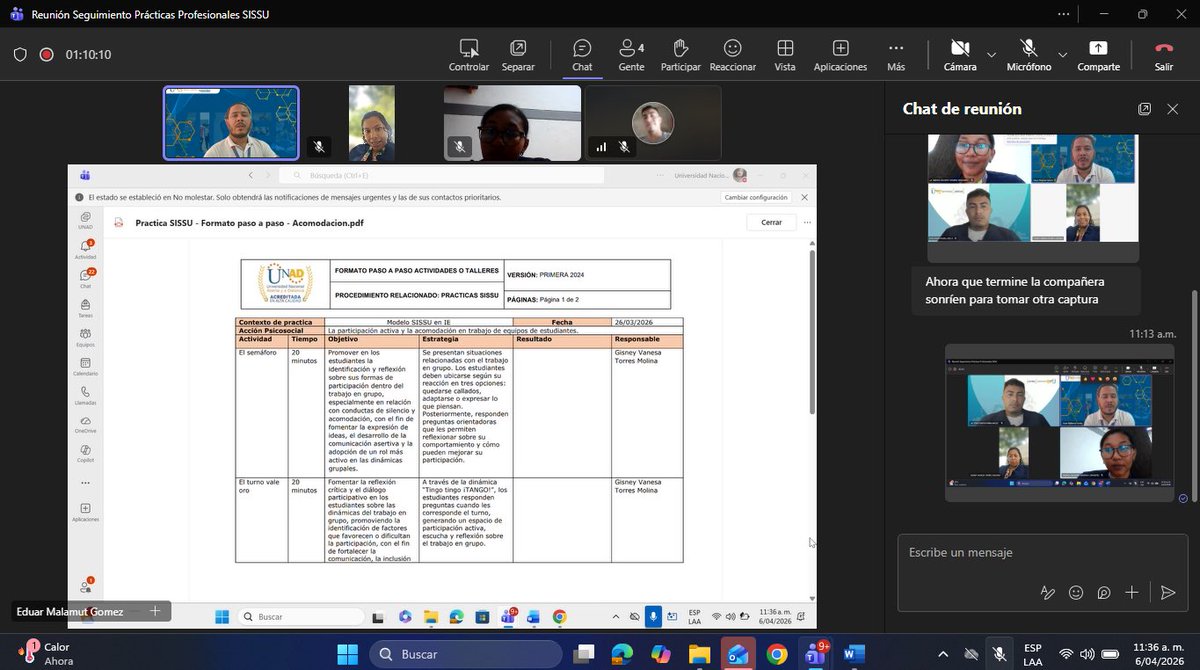The width and height of the screenshot is (1200, 670).
Task: Click Cerrar button on shared PDF viewer
Action: point(771,222)
